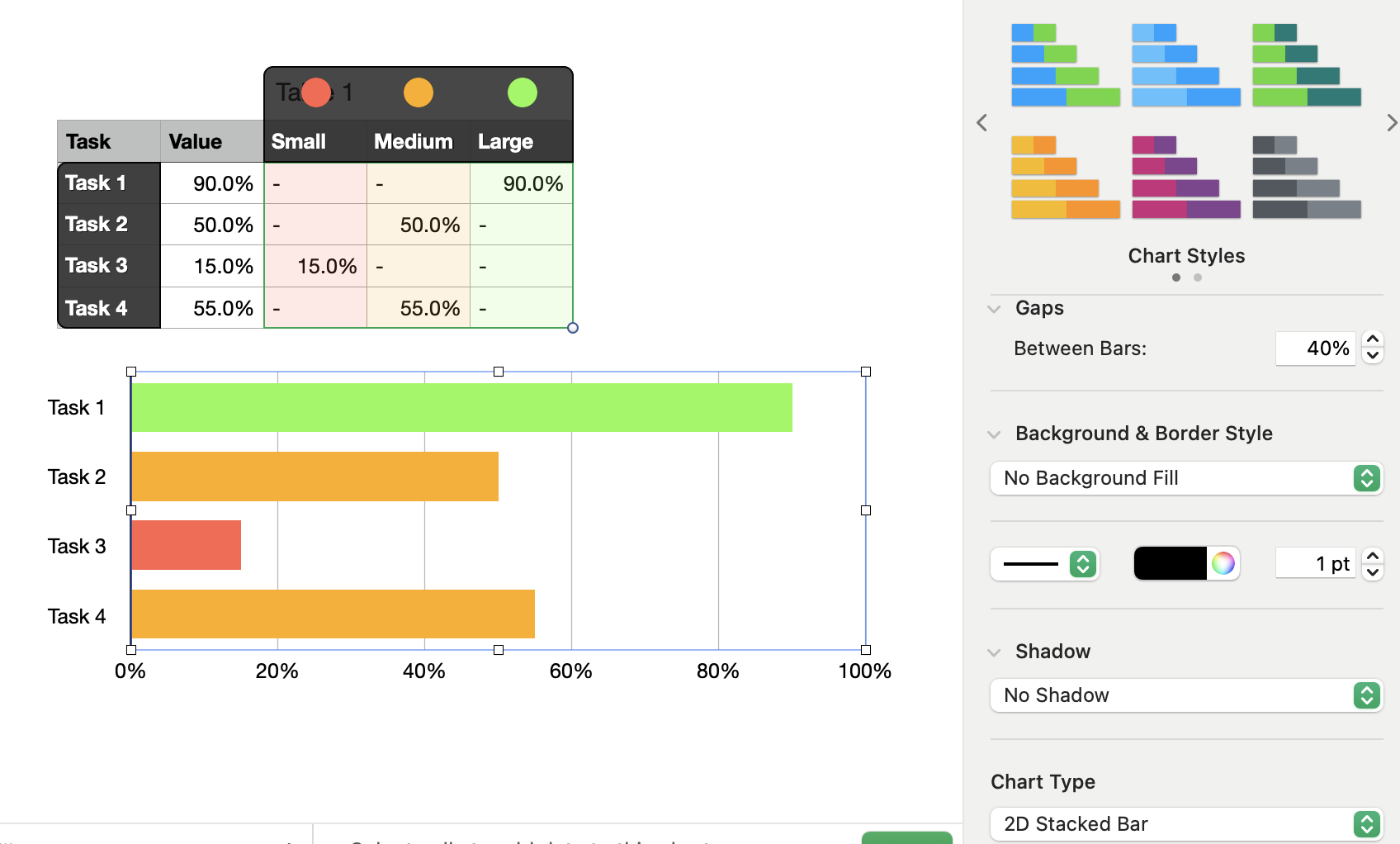Open the border line style dropdown
The width and height of the screenshot is (1400, 844).
click(1044, 563)
